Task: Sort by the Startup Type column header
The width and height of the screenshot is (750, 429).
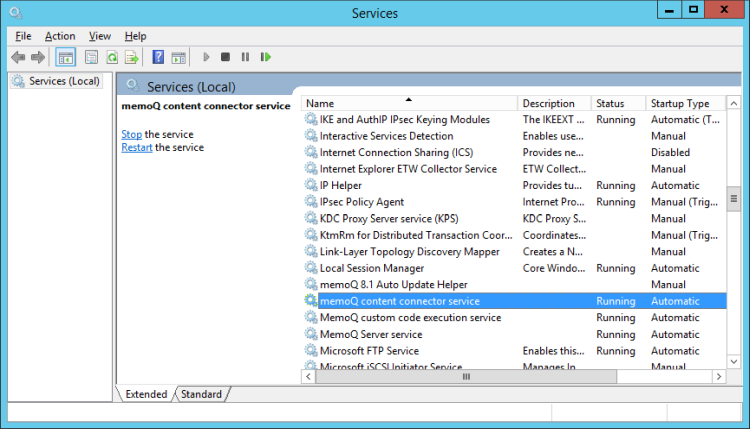Action: coord(686,103)
